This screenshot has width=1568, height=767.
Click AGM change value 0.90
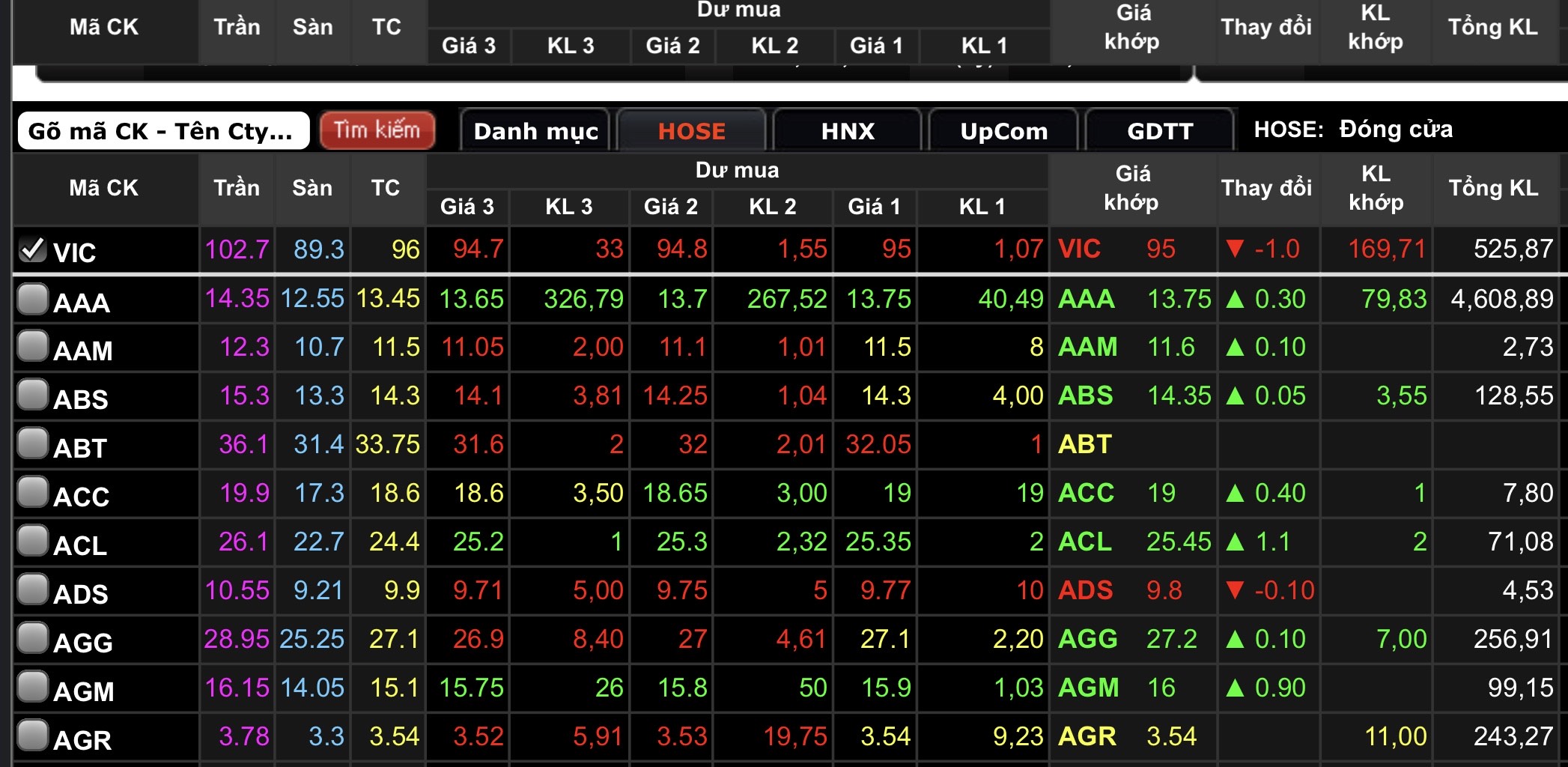tap(1280, 688)
